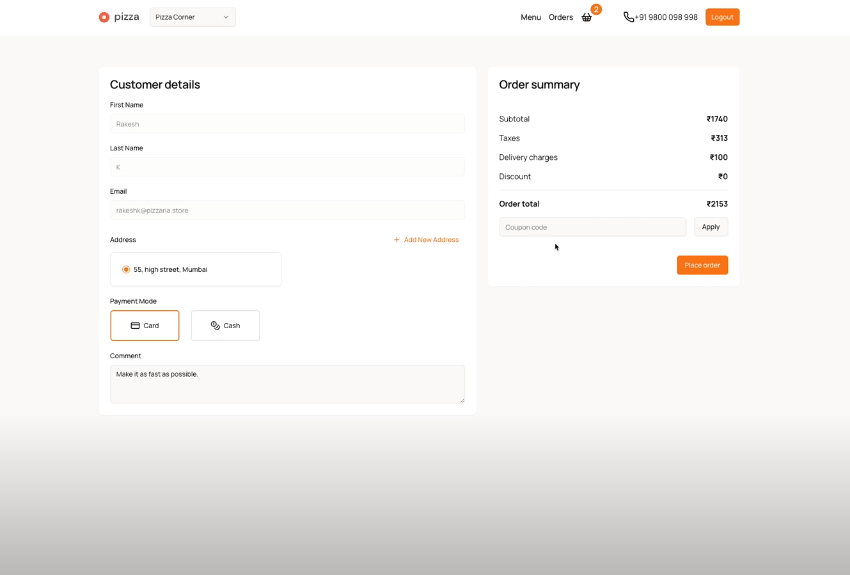Go to the Orders page
850x575 pixels.
561,17
